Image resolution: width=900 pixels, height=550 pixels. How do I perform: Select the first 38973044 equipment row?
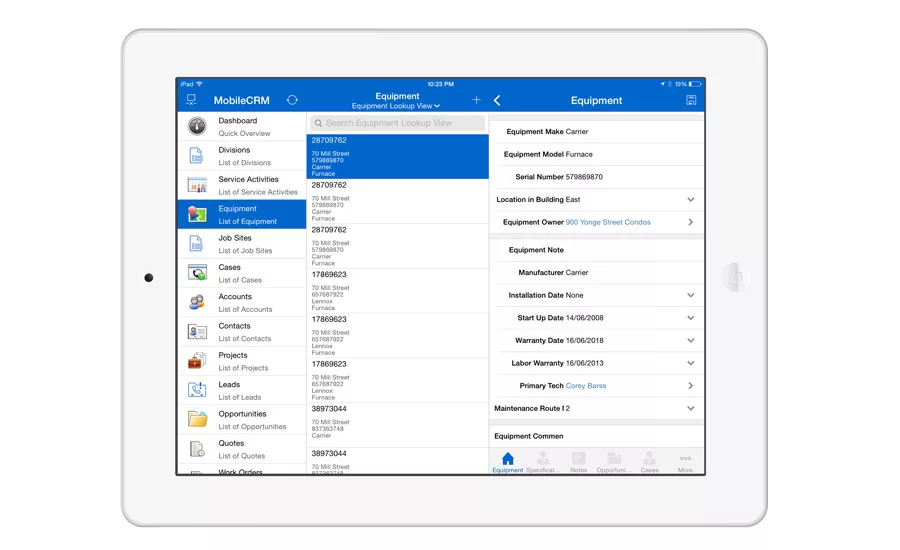click(x=397, y=425)
